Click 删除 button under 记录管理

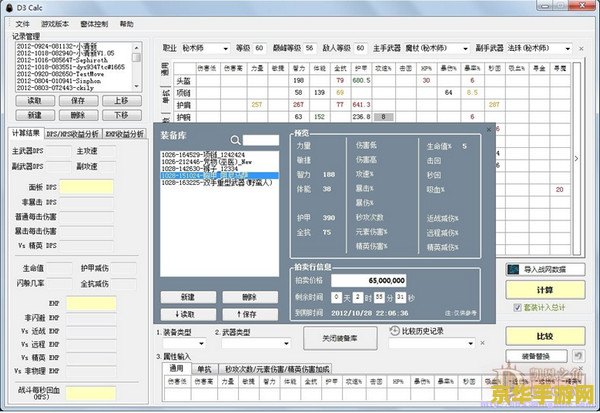78,115
